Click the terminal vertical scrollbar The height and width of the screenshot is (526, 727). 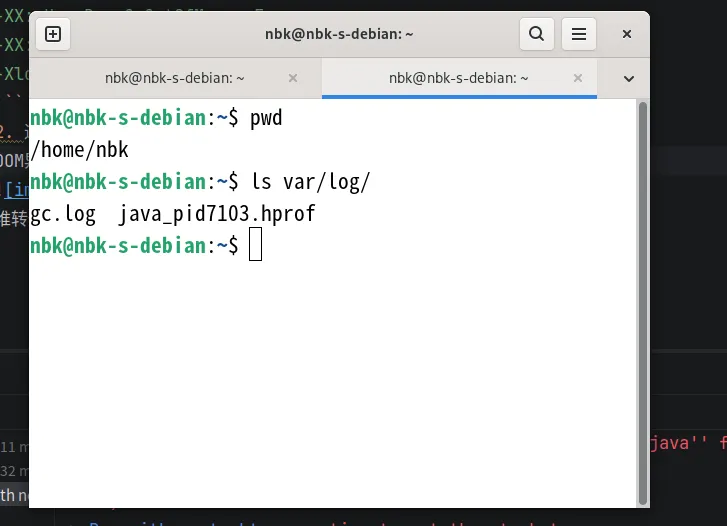click(643, 300)
